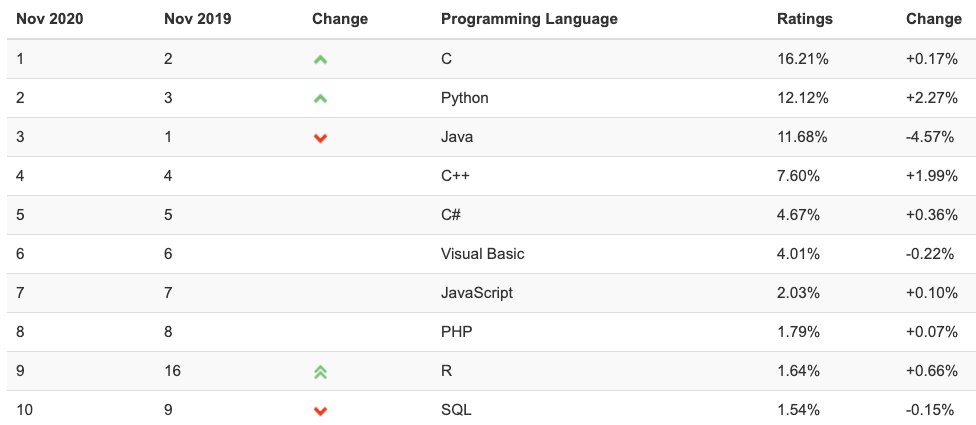Open the Java language entry
The height and width of the screenshot is (425, 976).
pyautogui.click(x=456, y=137)
